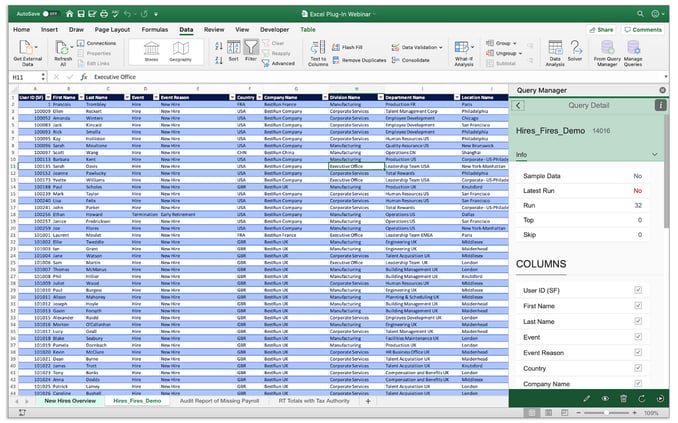Image resolution: width=678 pixels, height=423 pixels.
Task: Open the Last Name header filter dropdown
Action: [x=127, y=97]
